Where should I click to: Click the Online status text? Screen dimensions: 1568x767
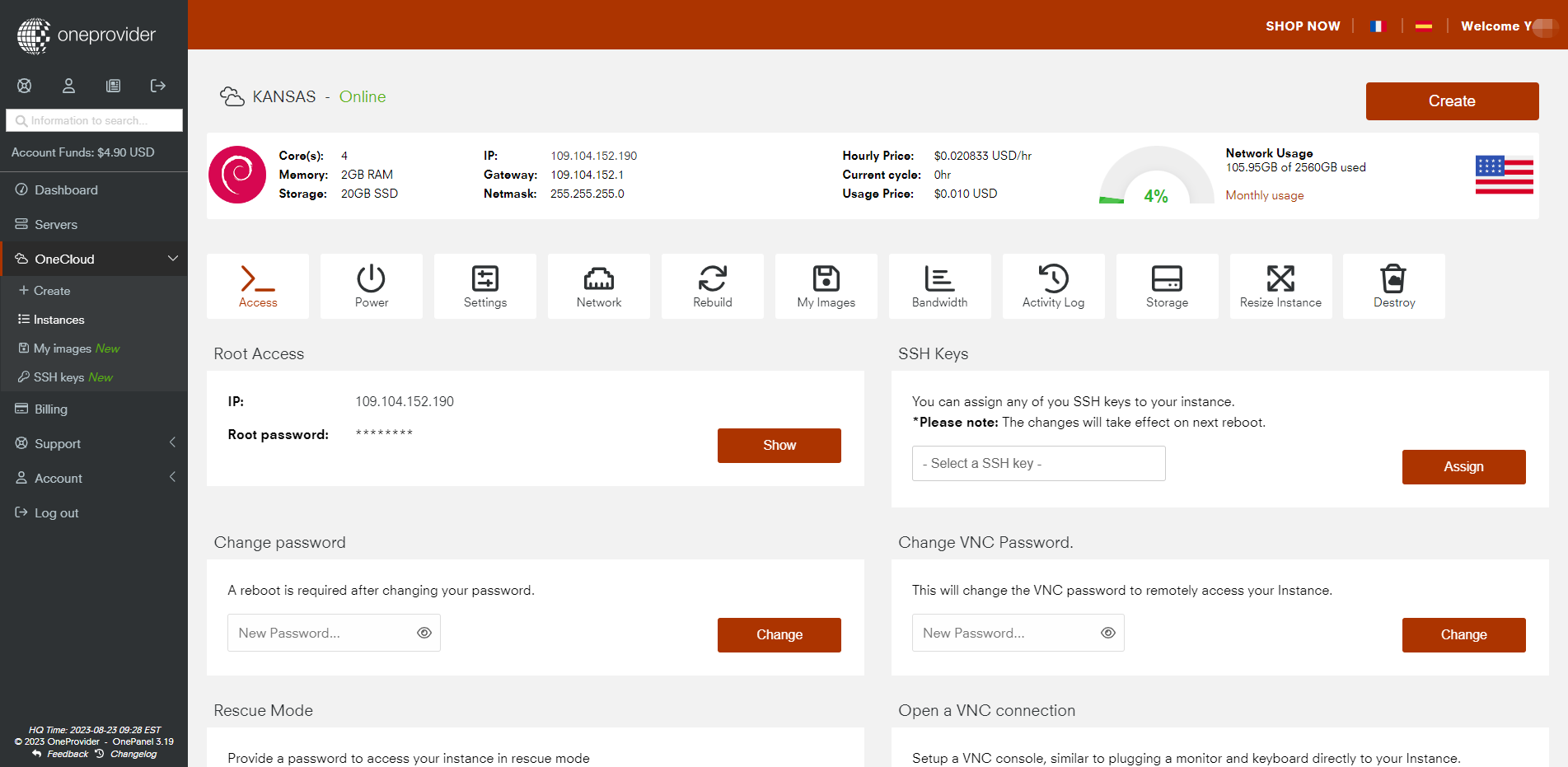pos(363,97)
